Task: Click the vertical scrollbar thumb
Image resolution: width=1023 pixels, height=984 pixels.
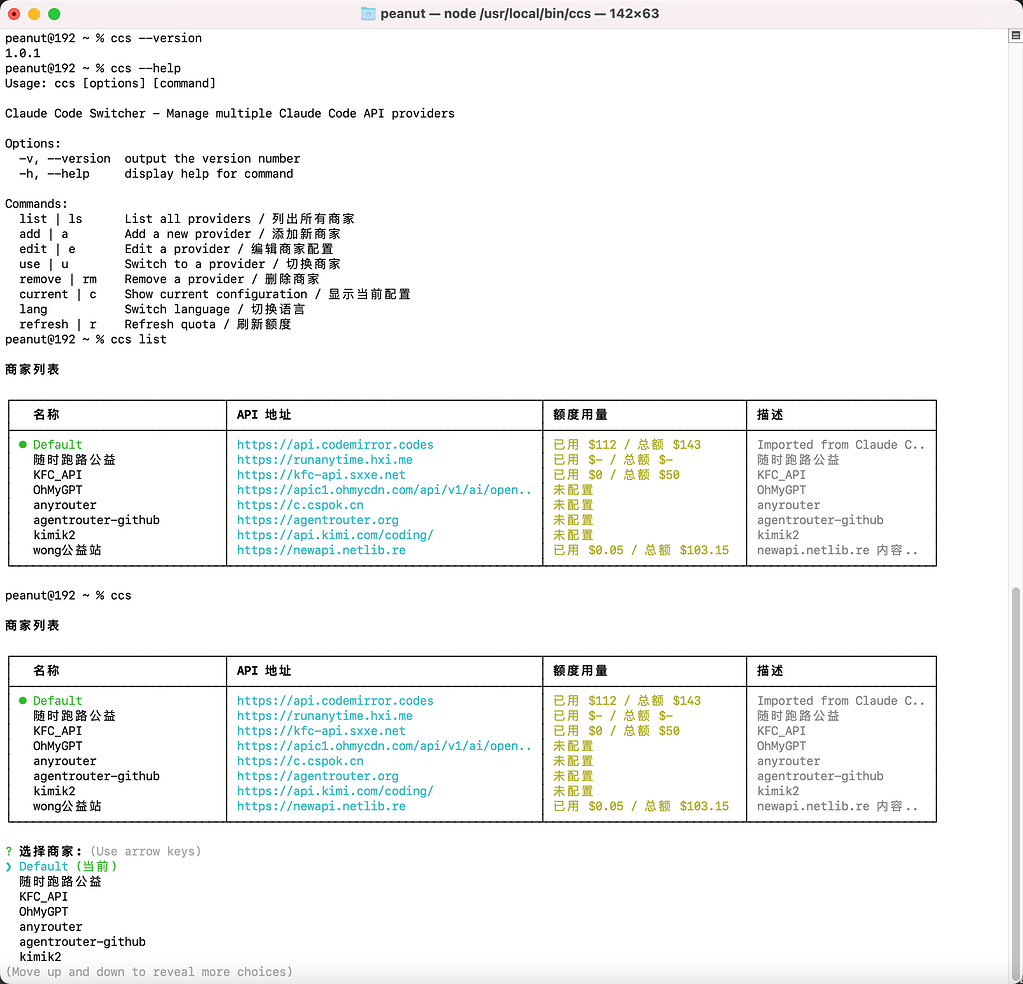Action: point(1015,783)
